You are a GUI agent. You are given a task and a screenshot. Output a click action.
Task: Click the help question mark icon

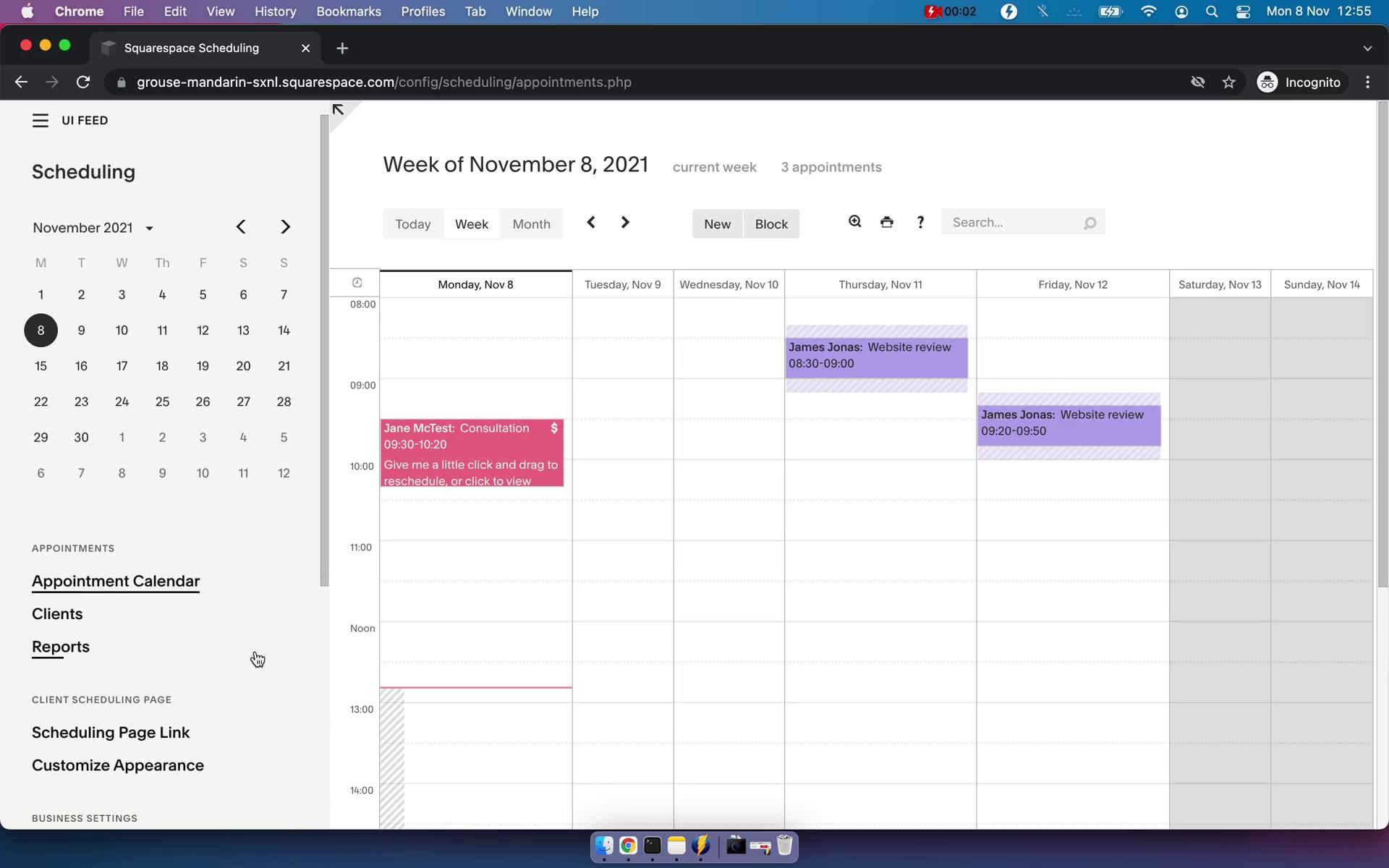pos(921,222)
